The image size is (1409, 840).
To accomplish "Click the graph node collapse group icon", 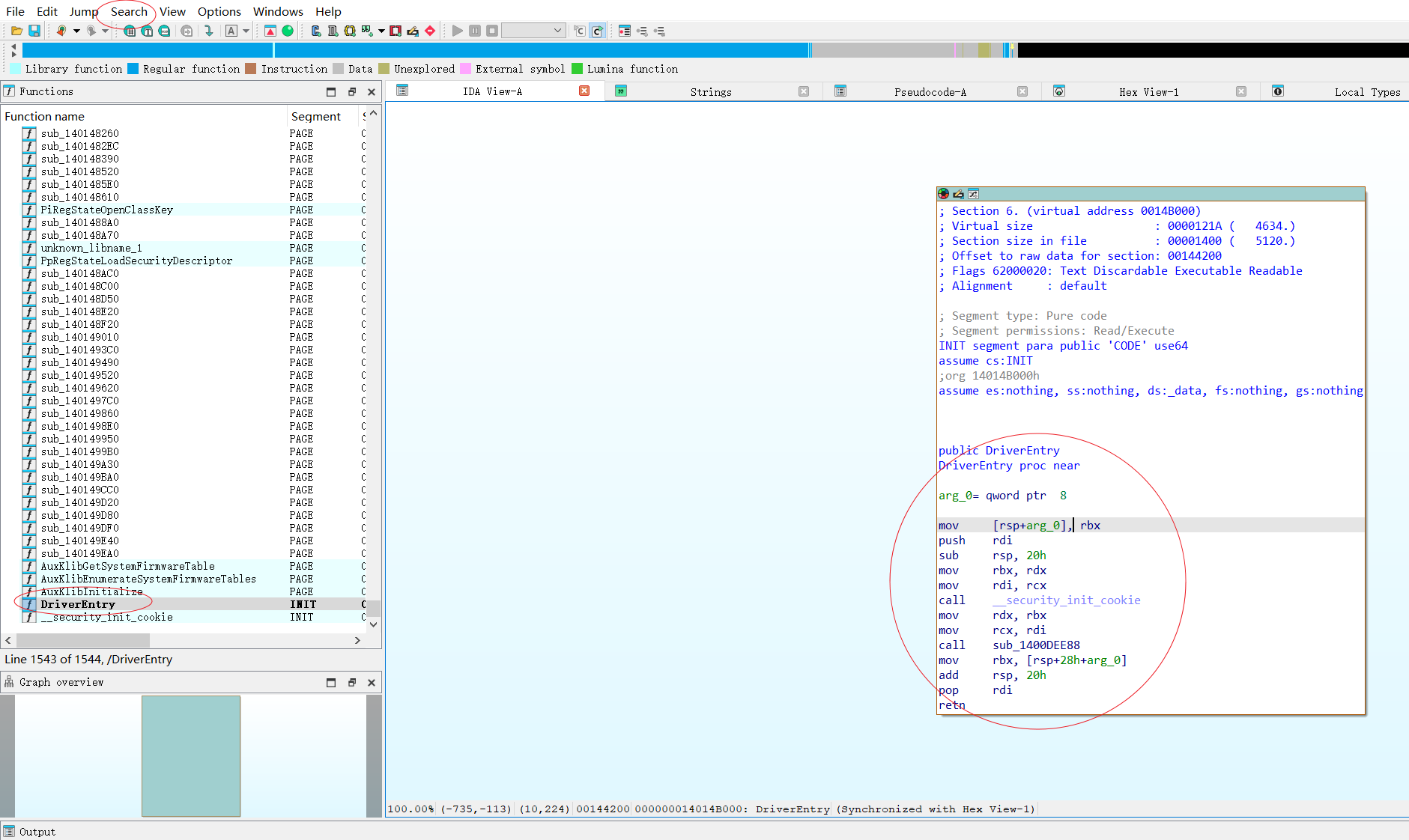I will tap(974, 194).
